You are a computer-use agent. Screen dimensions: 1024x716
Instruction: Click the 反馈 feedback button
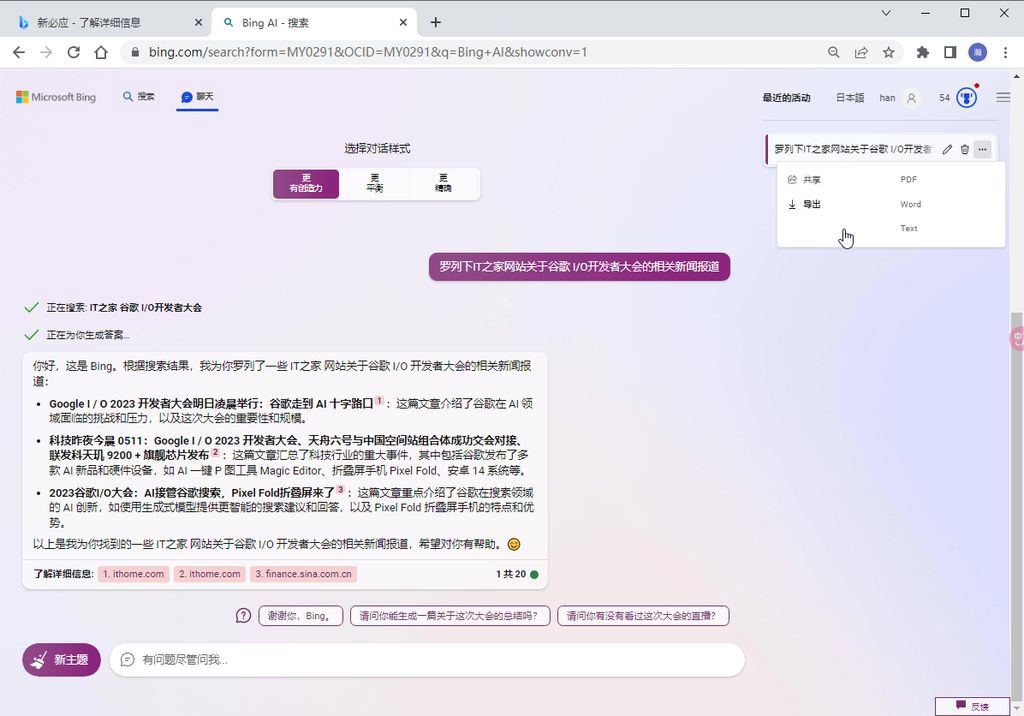(971, 705)
